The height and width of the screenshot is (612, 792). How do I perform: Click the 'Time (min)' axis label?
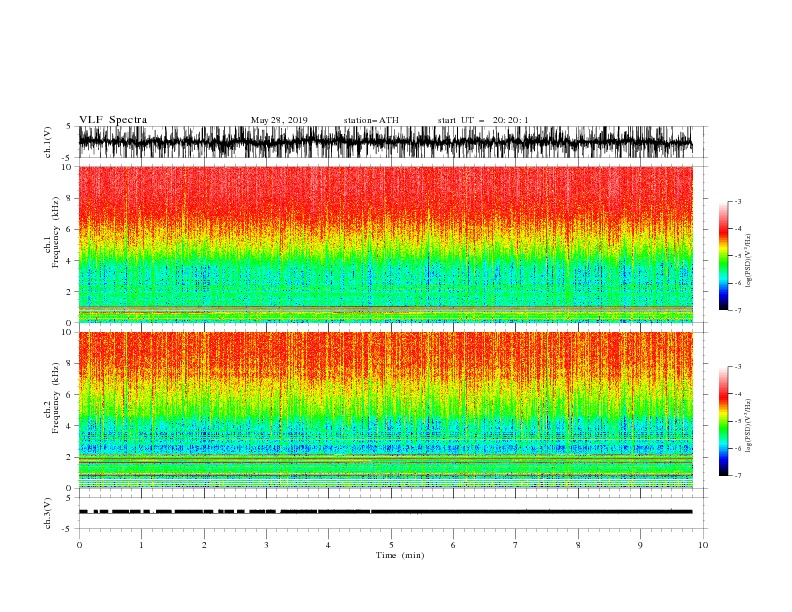pyautogui.click(x=400, y=555)
